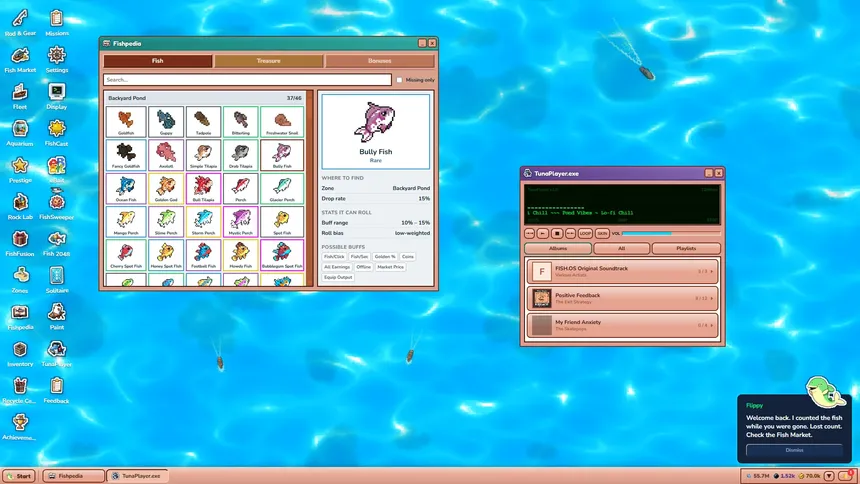Image resolution: width=860 pixels, height=484 pixels.
Task: Click the Fishpedia list scrollbar
Action: tap(310, 188)
